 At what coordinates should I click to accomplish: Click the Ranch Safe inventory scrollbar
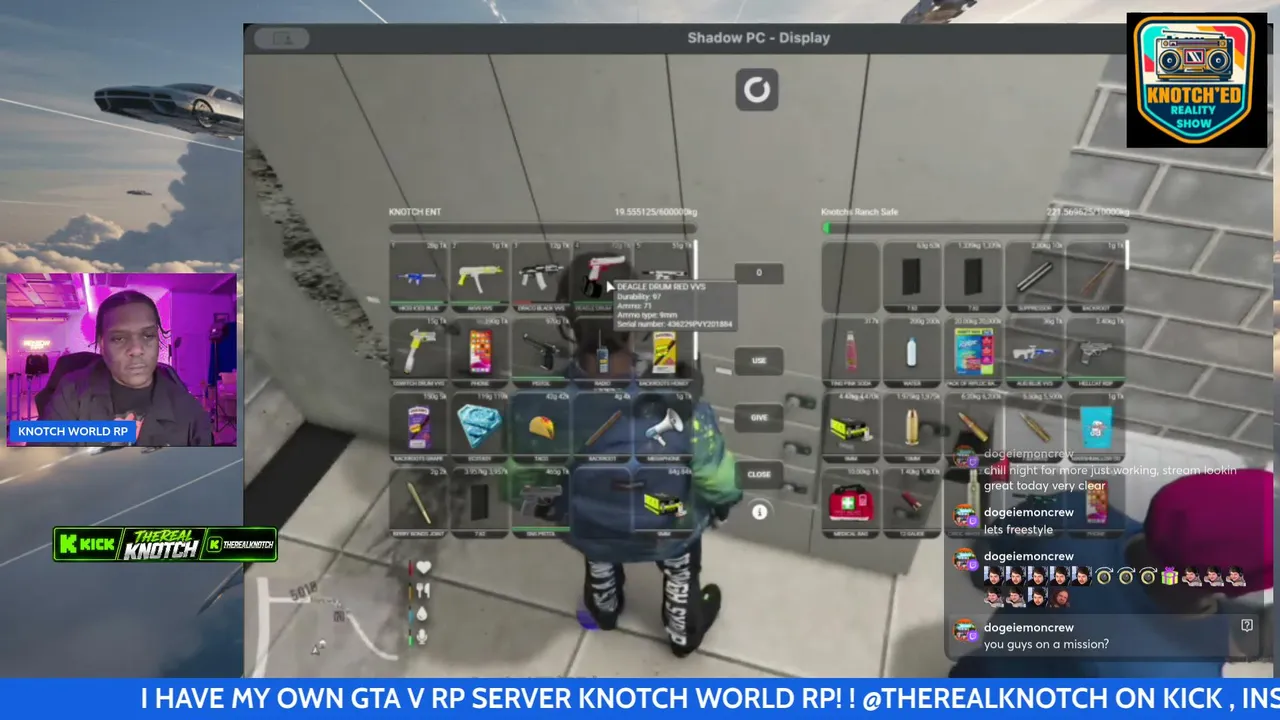click(1127, 257)
